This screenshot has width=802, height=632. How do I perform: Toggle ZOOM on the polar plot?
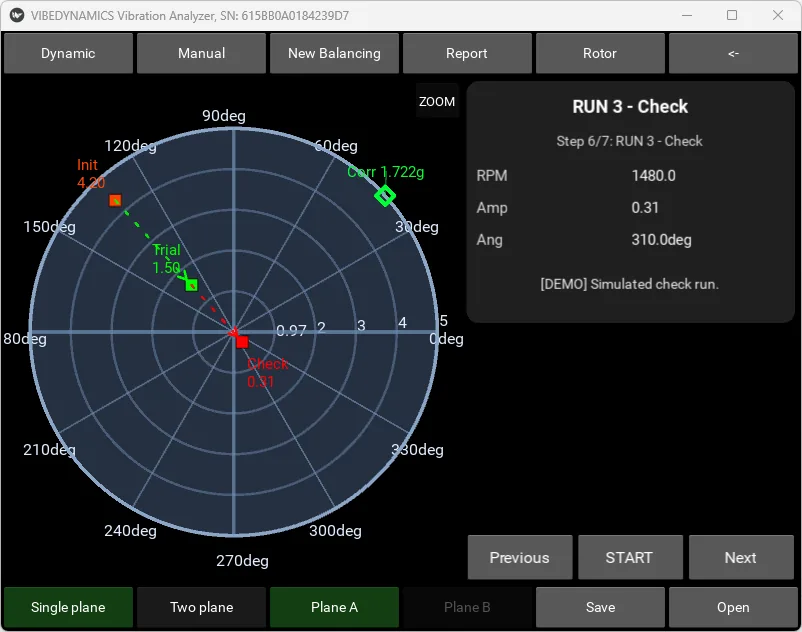(x=437, y=101)
